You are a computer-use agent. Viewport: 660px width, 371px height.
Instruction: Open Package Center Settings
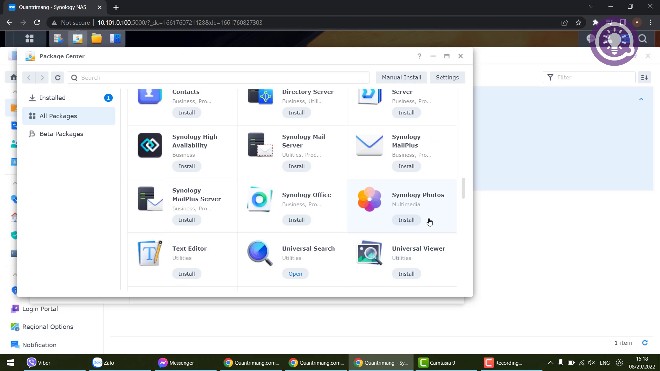(447, 77)
